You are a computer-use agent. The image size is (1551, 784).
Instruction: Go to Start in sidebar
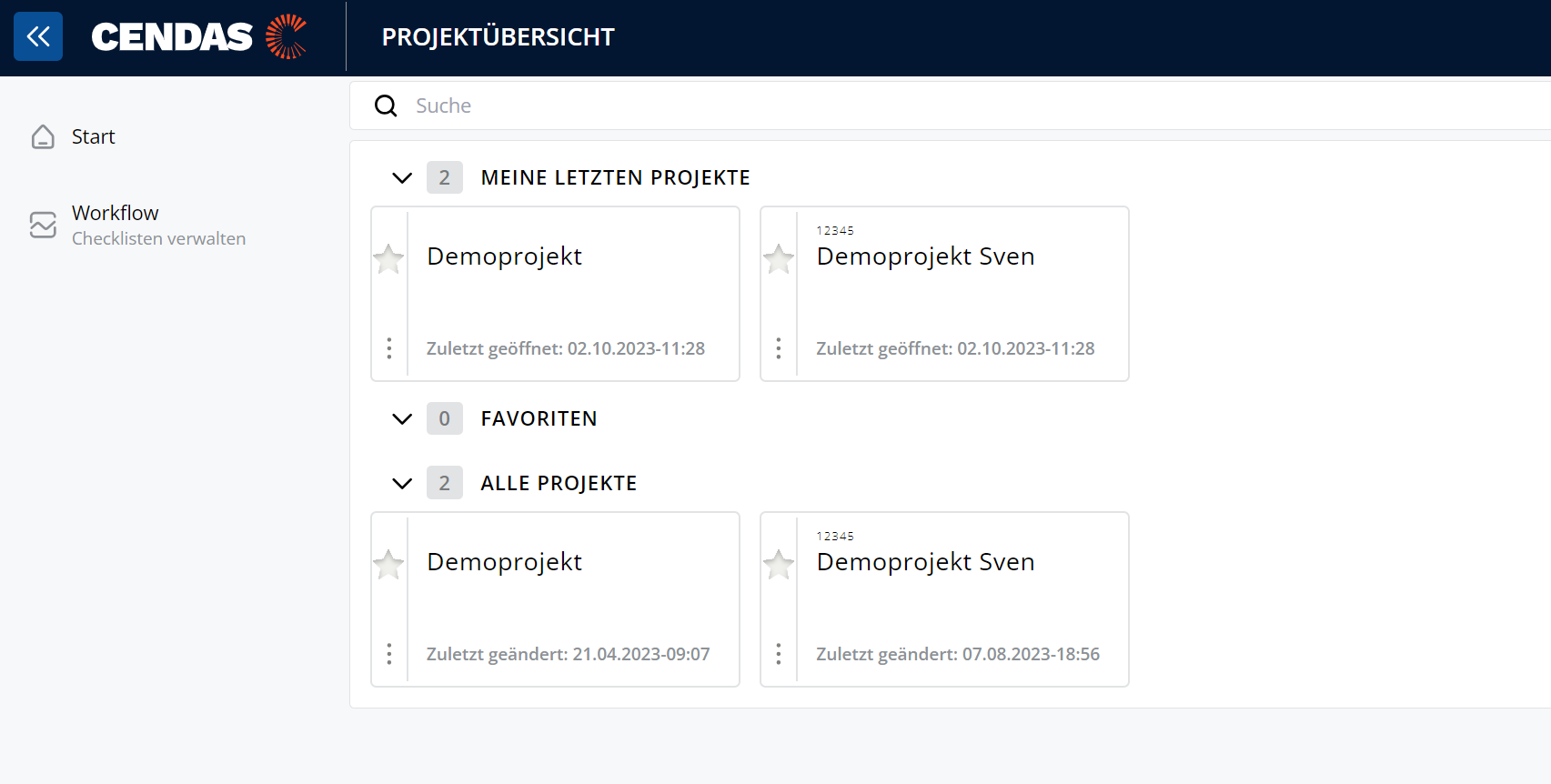pyautogui.click(x=94, y=136)
